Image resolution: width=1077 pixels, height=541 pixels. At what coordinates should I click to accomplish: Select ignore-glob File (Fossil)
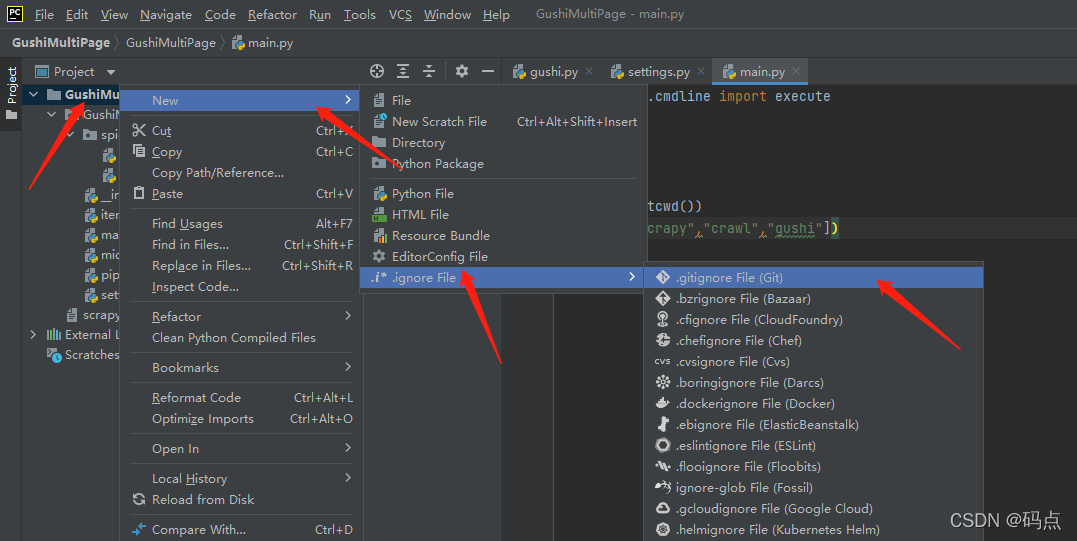coord(813,487)
